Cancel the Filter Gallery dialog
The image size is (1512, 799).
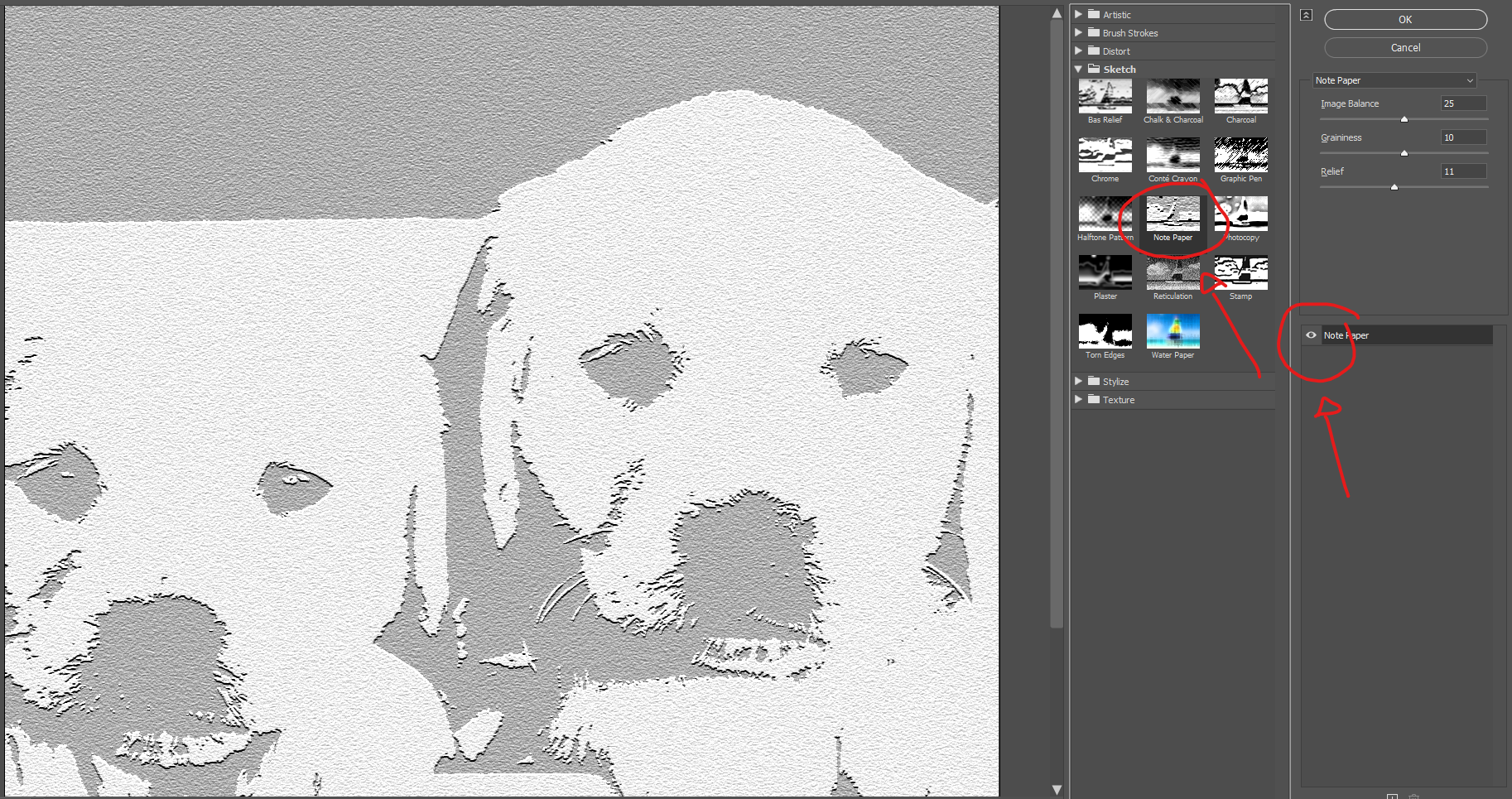(1405, 47)
